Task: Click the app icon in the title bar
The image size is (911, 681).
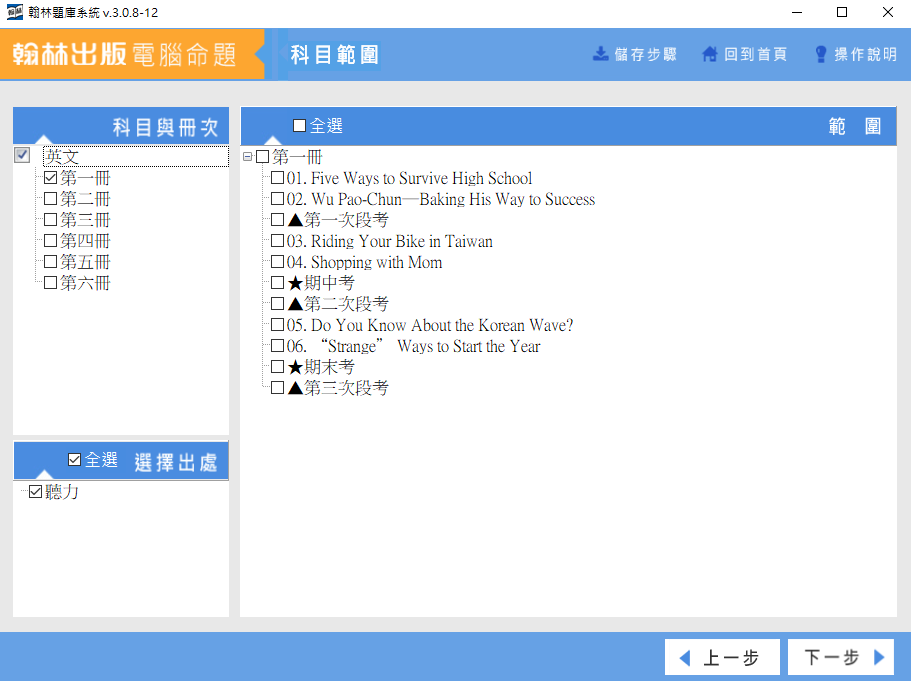Action: coord(15,13)
